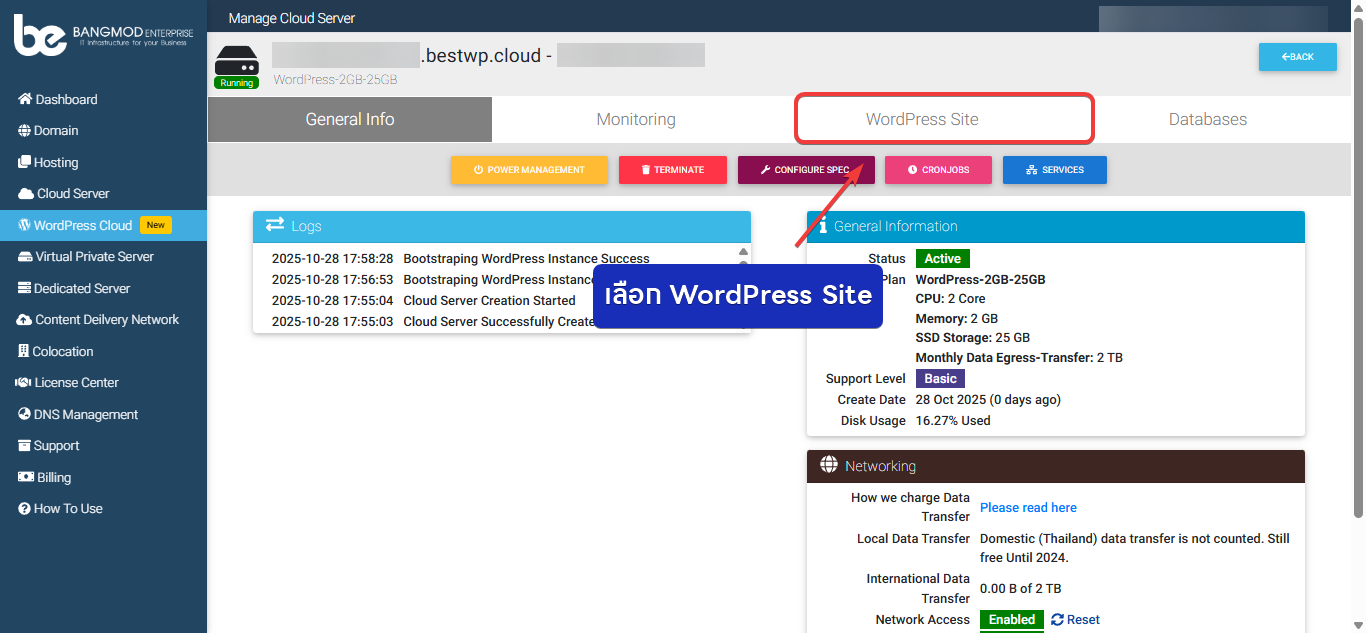Switch to the Monitoring tab

point(636,119)
